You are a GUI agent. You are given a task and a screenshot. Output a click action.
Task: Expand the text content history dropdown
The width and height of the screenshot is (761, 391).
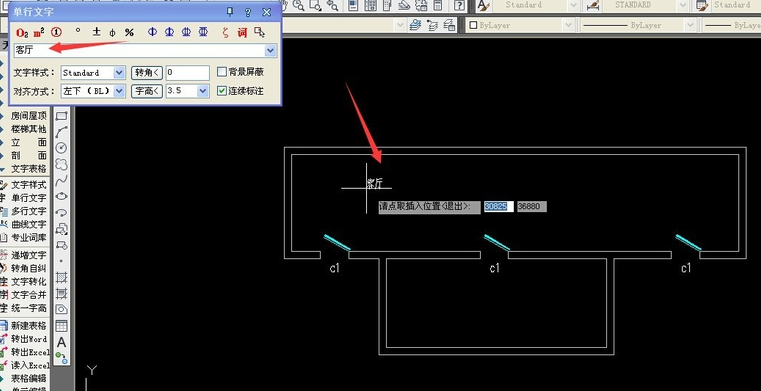coord(271,50)
